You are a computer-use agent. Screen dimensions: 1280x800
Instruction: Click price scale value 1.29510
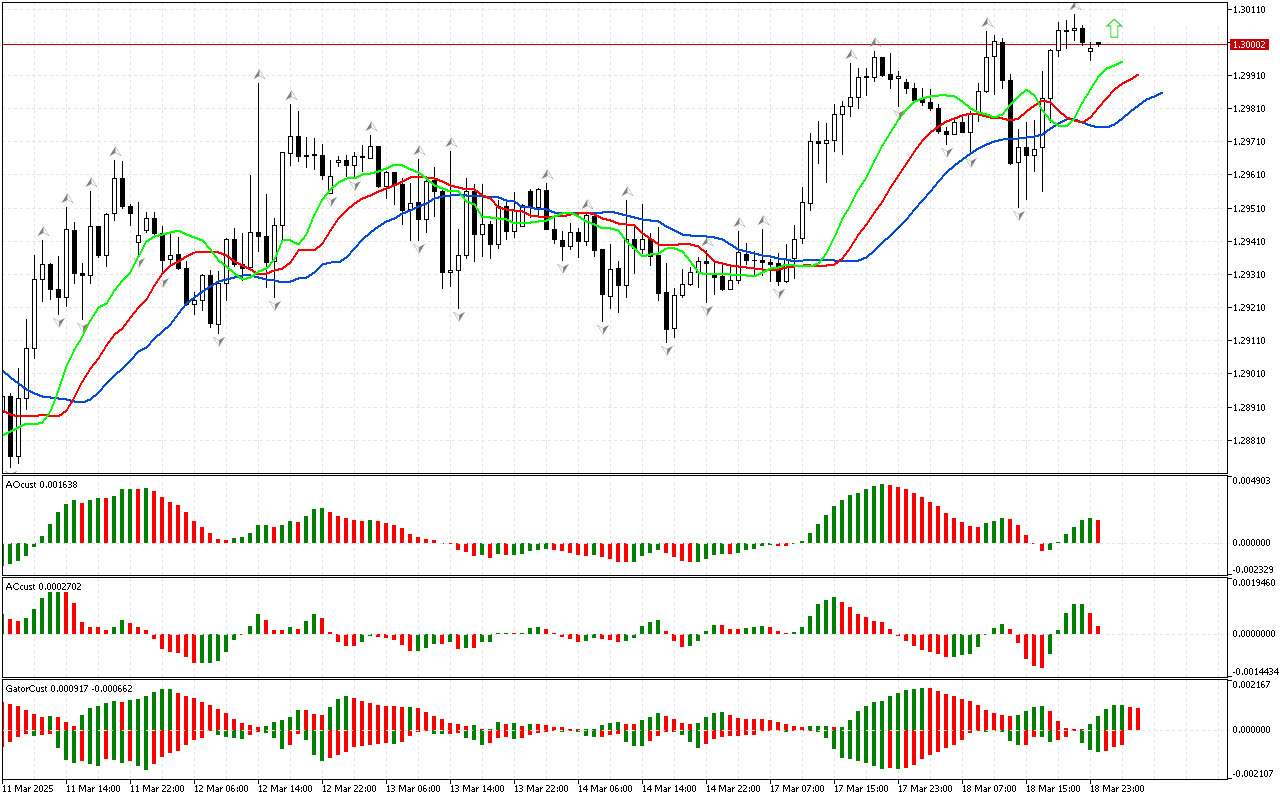click(1249, 208)
